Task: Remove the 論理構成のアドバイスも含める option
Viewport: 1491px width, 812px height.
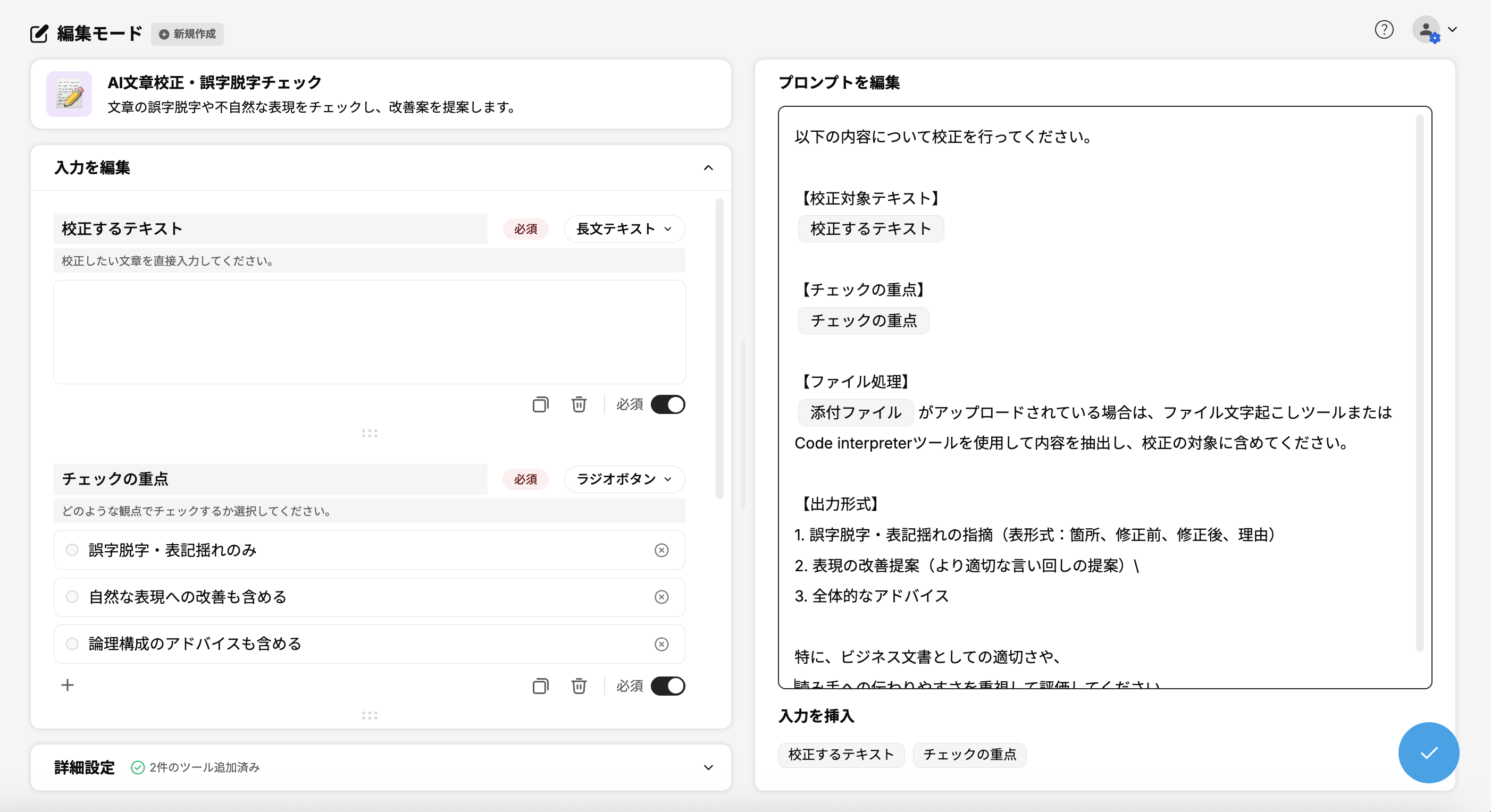Action: click(x=661, y=644)
